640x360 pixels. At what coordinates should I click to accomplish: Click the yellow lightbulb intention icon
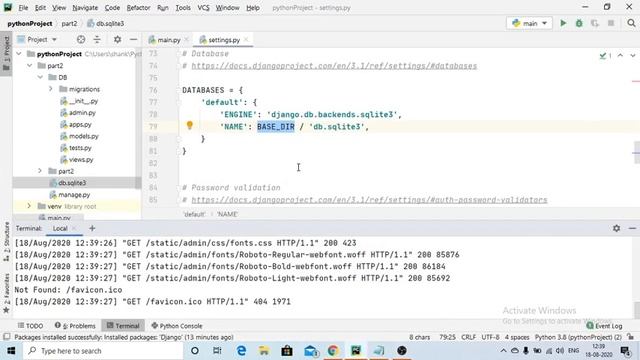click(x=189, y=125)
